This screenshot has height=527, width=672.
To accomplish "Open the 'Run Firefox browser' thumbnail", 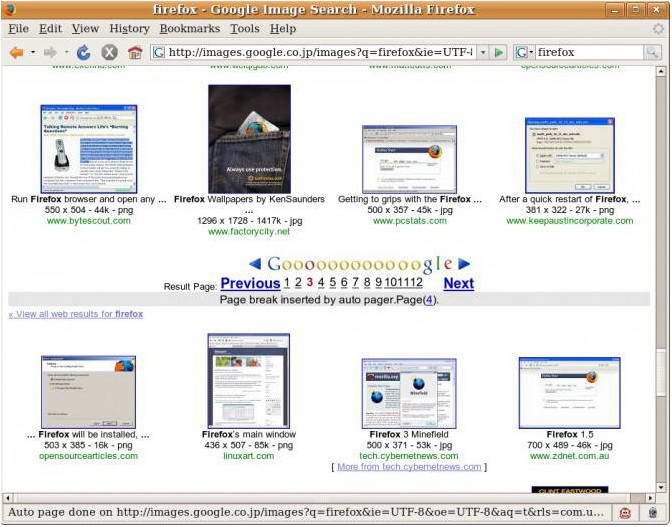I will coord(89,149).
